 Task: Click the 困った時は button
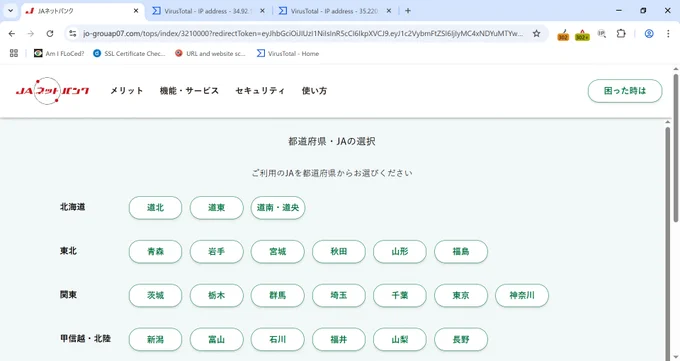[625, 91]
